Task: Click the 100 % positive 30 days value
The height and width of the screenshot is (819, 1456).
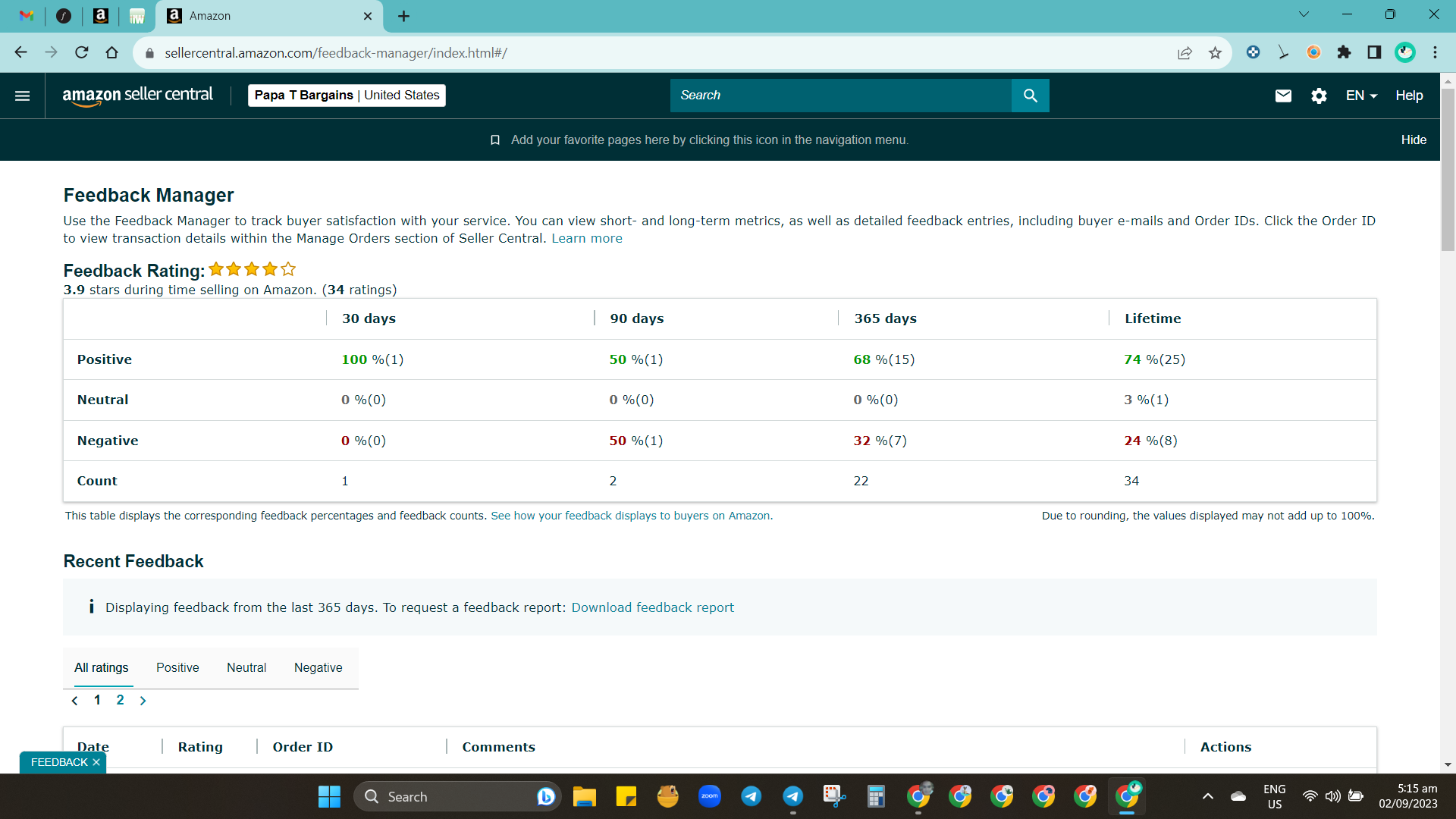Action: 372,359
